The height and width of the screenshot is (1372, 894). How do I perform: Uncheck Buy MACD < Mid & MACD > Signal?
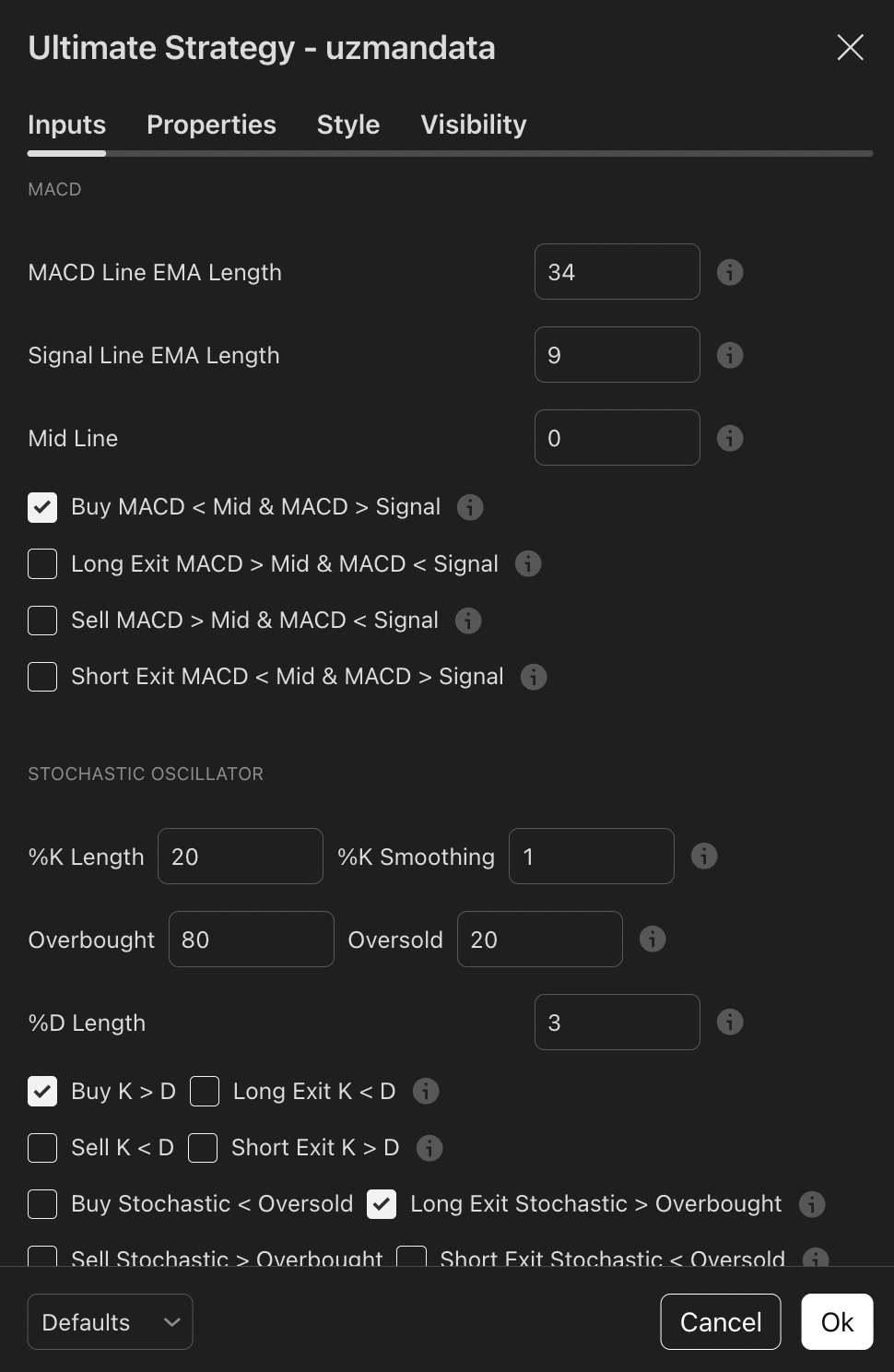42,507
